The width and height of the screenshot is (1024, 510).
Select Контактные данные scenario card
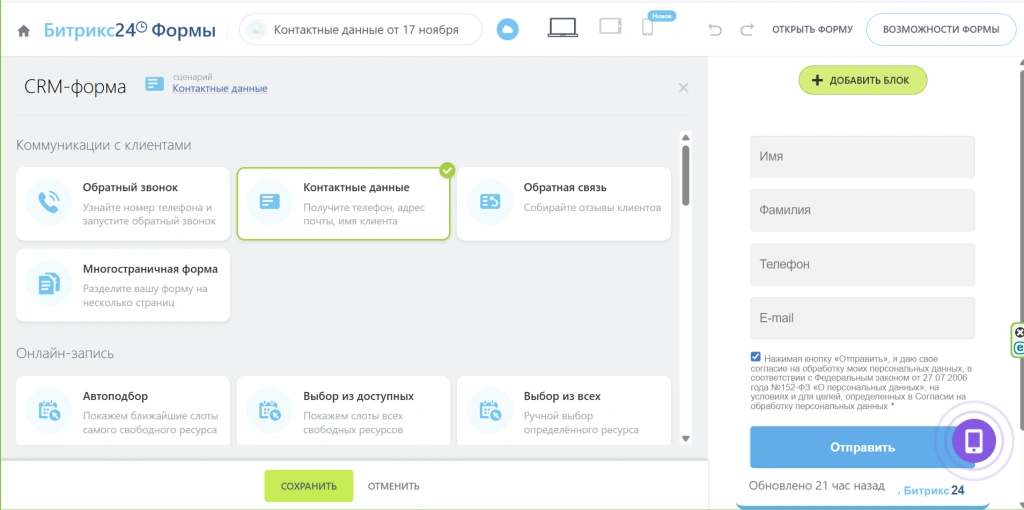[x=344, y=204]
